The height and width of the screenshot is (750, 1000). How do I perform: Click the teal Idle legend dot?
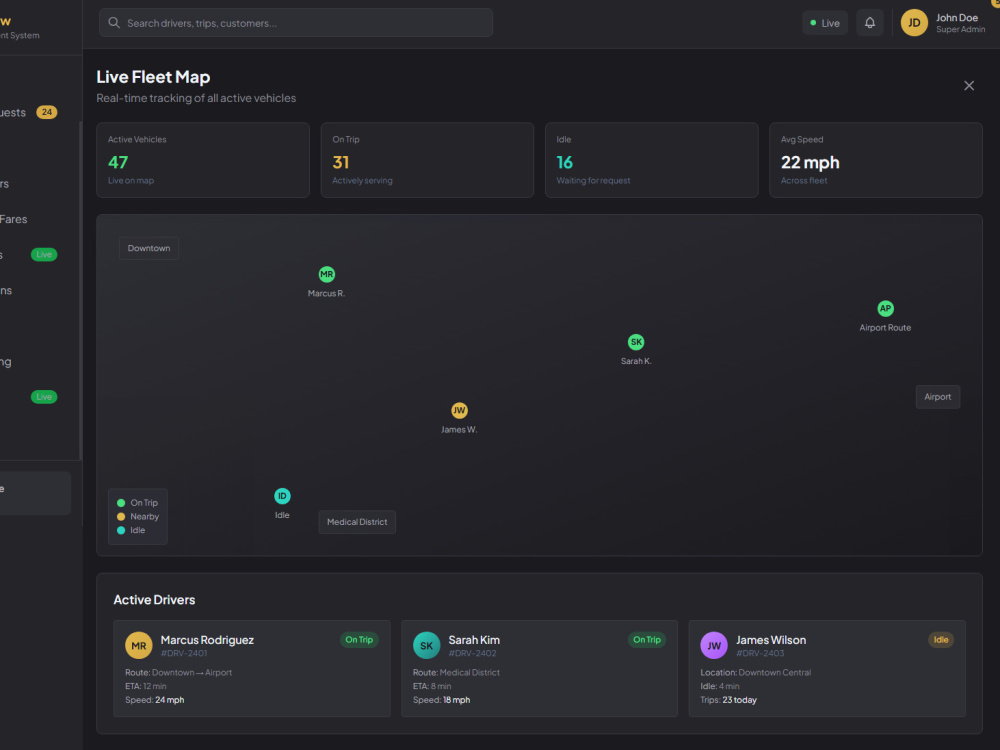[x=121, y=530]
